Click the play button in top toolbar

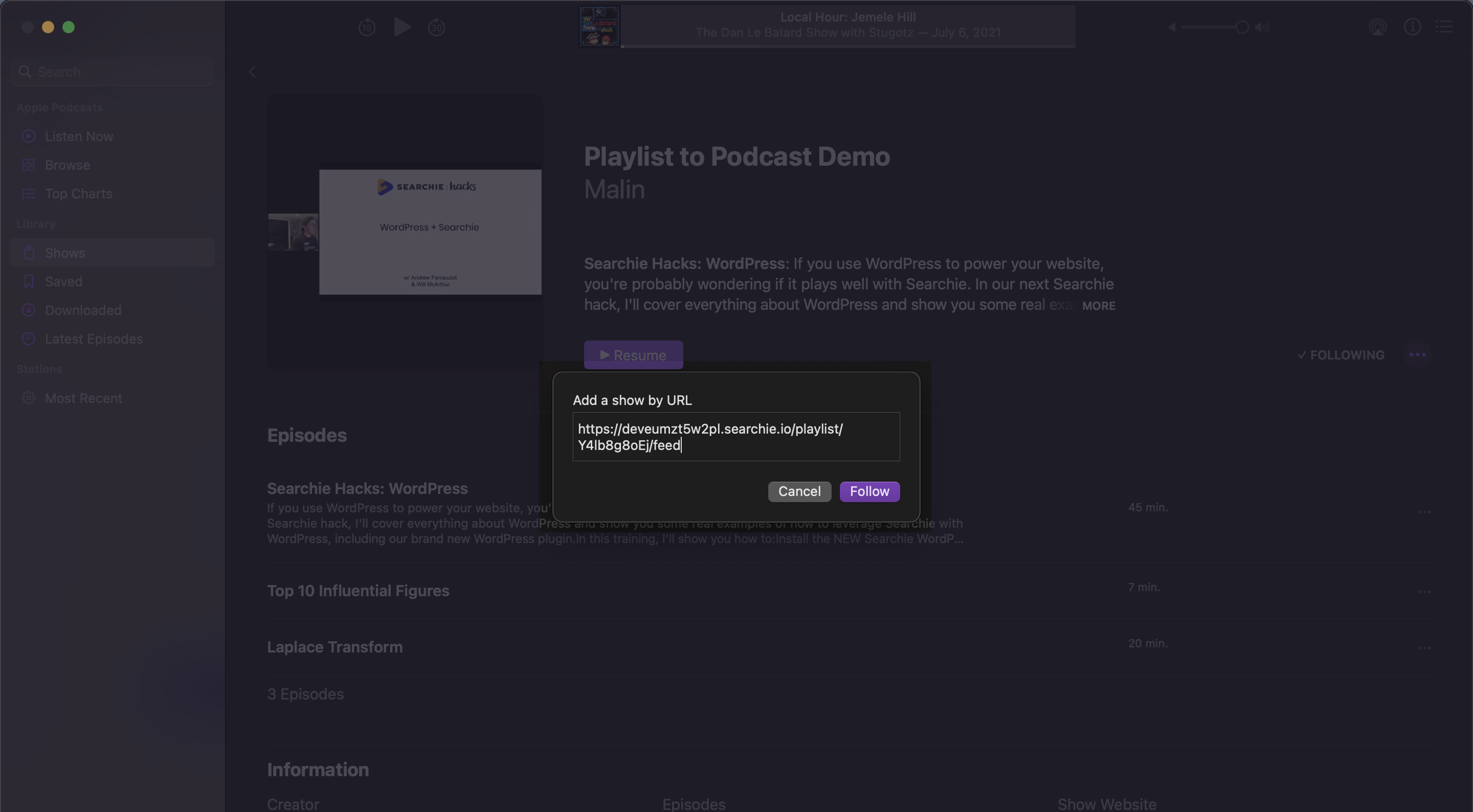pos(402,27)
